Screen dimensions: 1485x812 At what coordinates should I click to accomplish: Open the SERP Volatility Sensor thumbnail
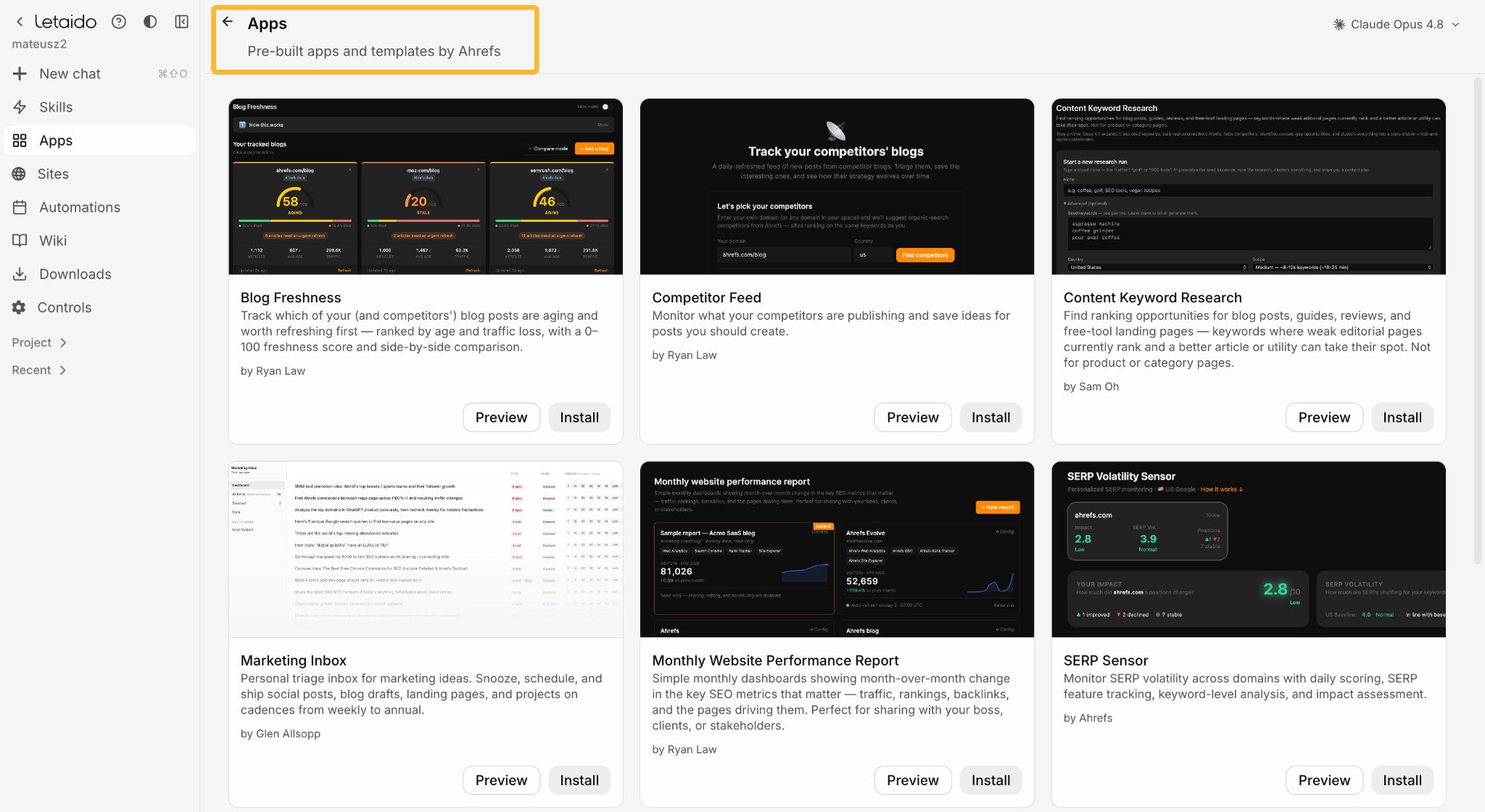(x=1249, y=550)
